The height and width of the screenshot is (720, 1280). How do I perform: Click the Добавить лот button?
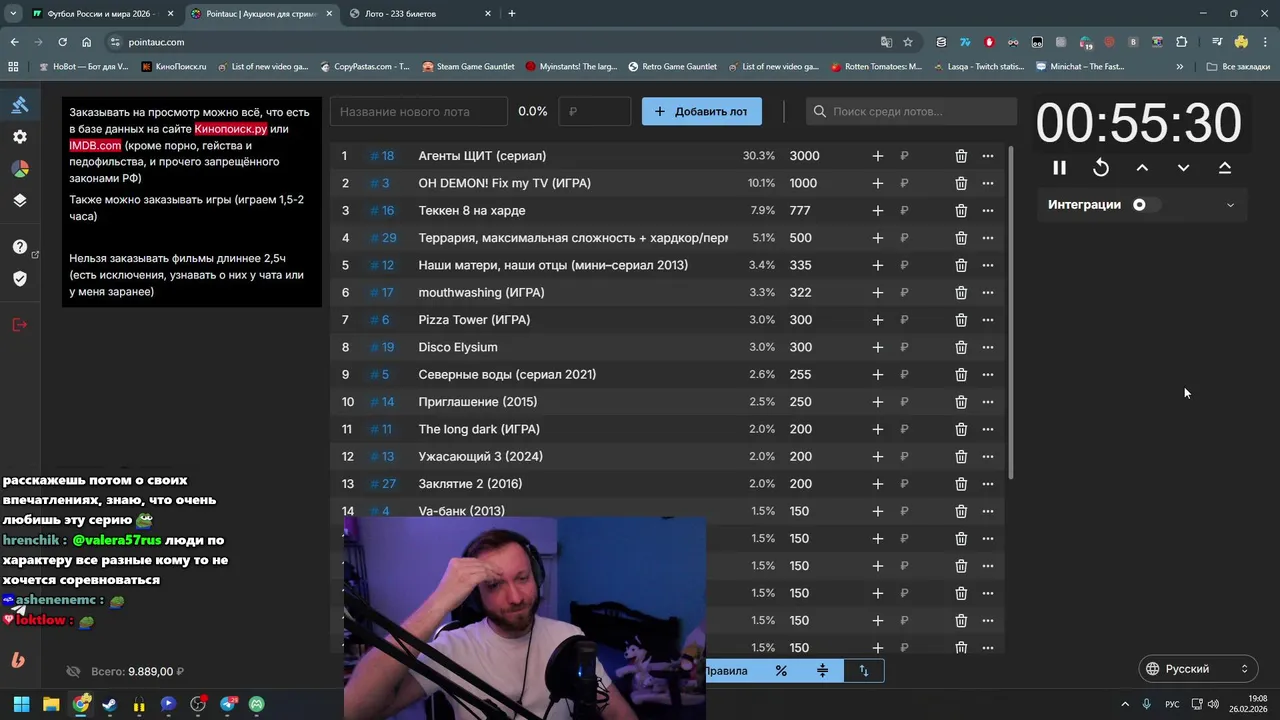702,112
